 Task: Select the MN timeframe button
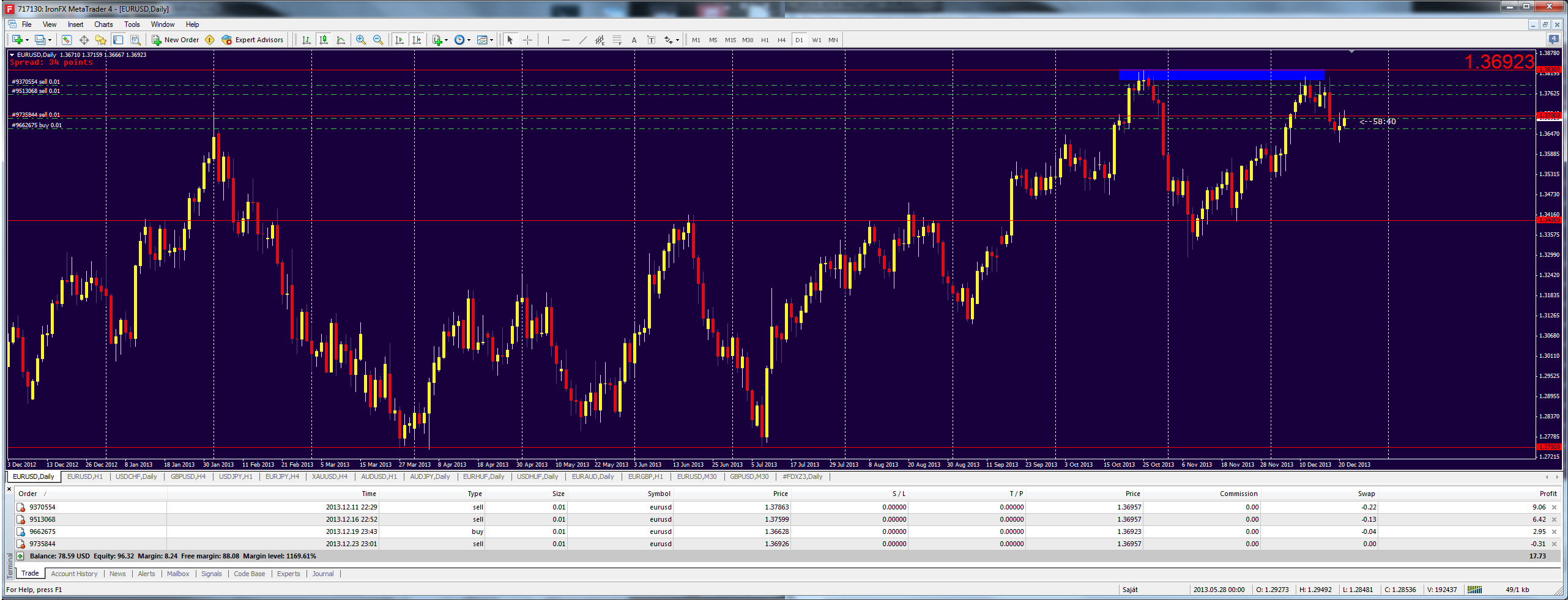[833, 40]
